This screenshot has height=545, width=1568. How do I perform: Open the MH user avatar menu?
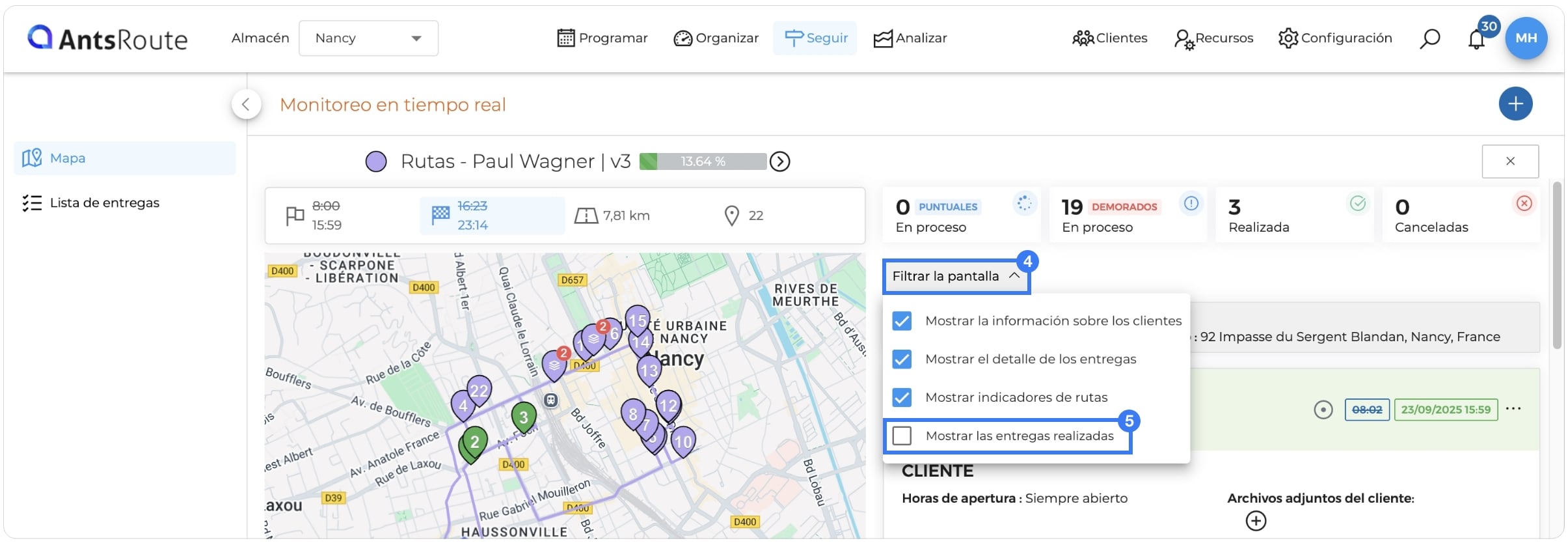1526,38
